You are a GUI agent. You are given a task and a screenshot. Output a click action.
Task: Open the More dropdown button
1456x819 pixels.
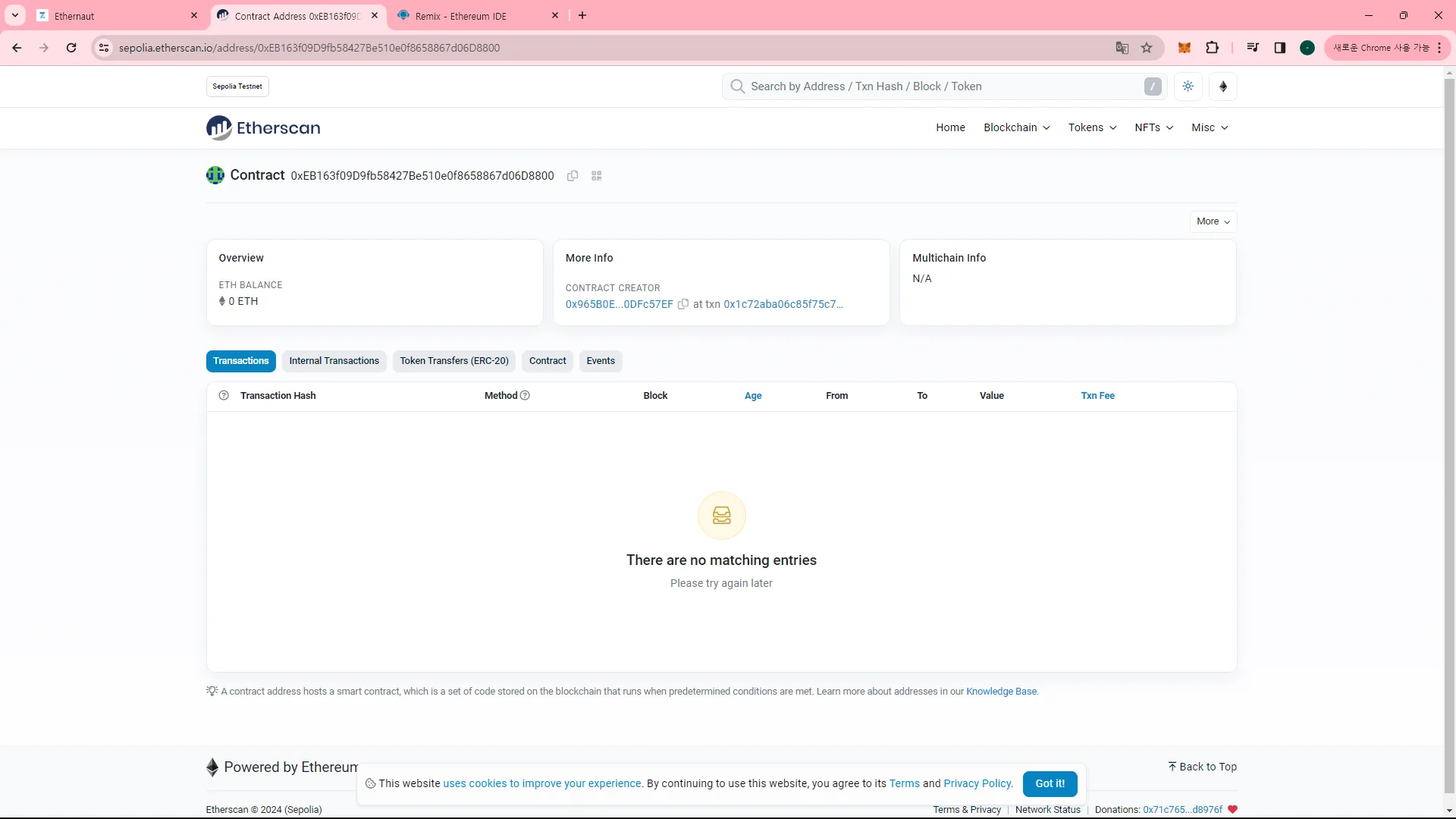[1213, 221]
